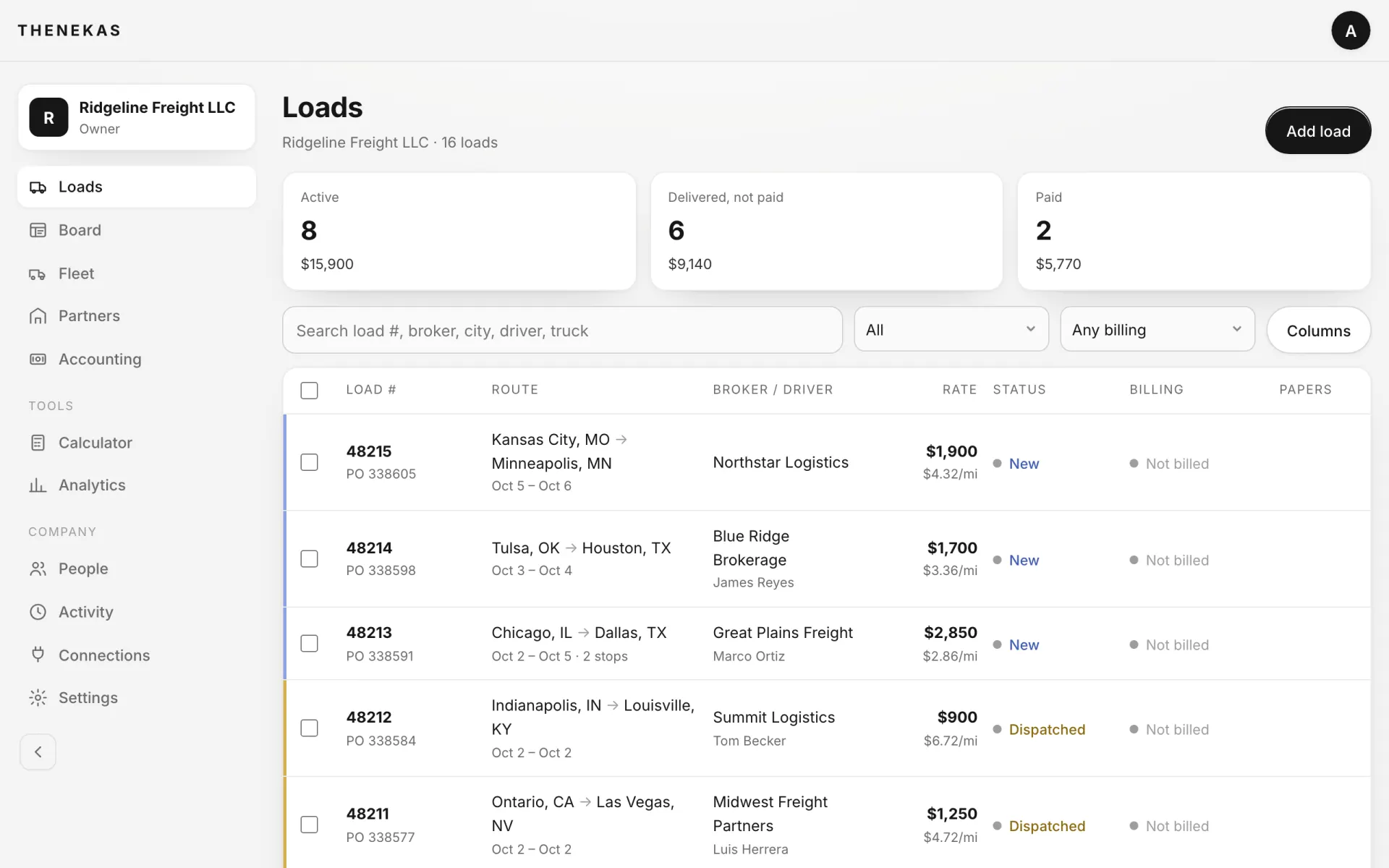Open the Accounting cash icon

[x=38, y=359]
